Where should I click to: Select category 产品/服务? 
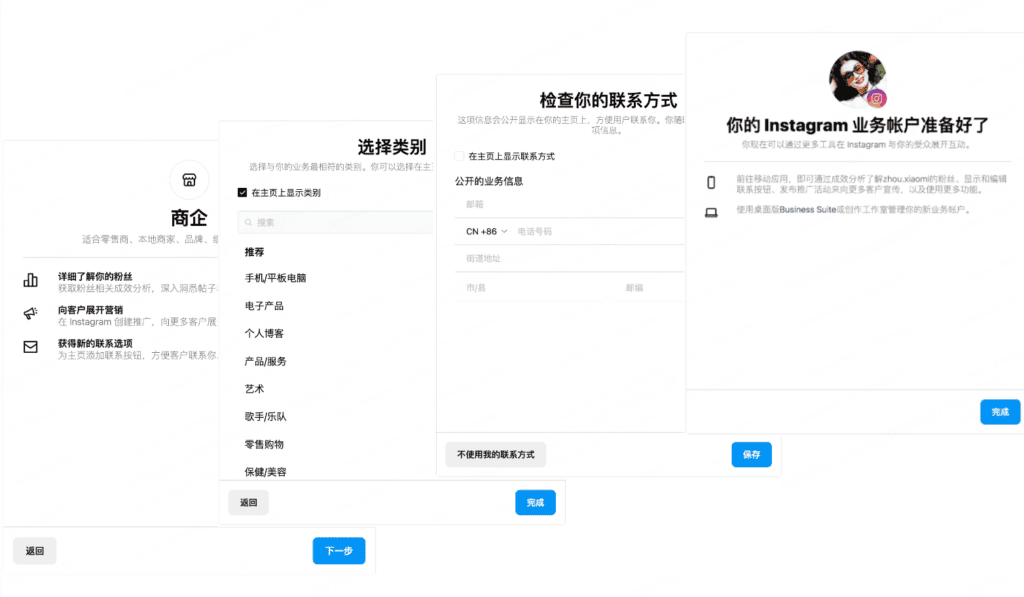pyautogui.click(x=265, y=361)
